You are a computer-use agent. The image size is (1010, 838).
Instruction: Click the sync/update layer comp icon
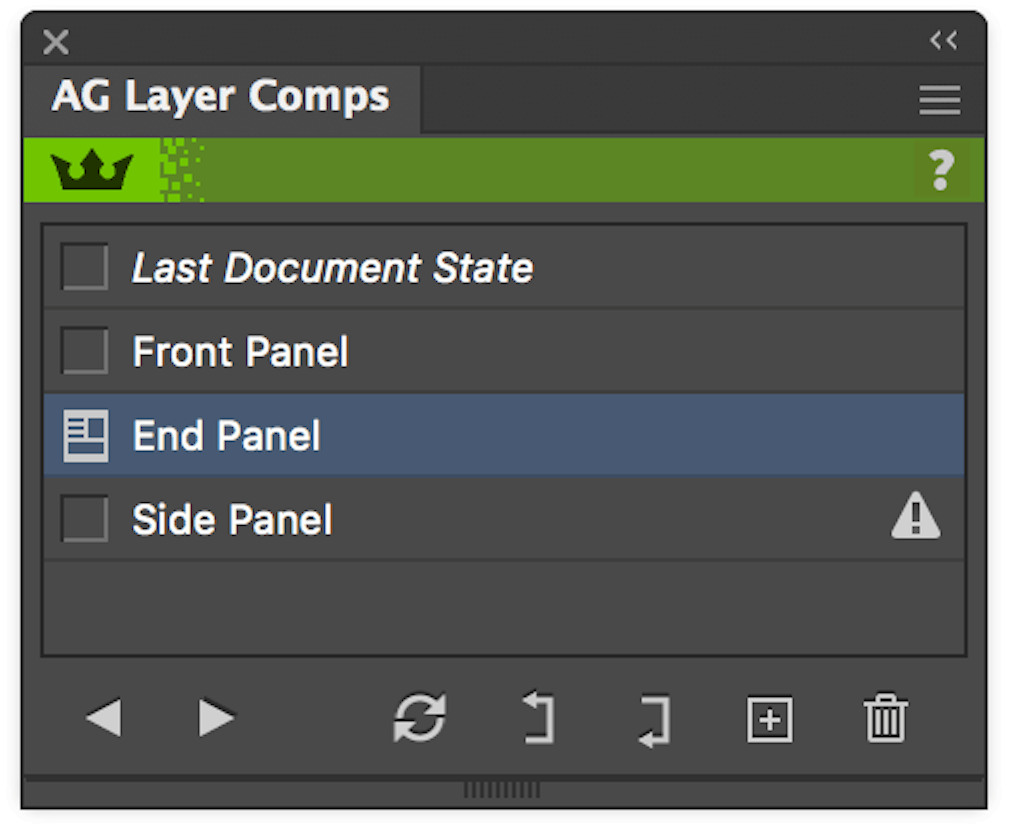tap(420, 719)
